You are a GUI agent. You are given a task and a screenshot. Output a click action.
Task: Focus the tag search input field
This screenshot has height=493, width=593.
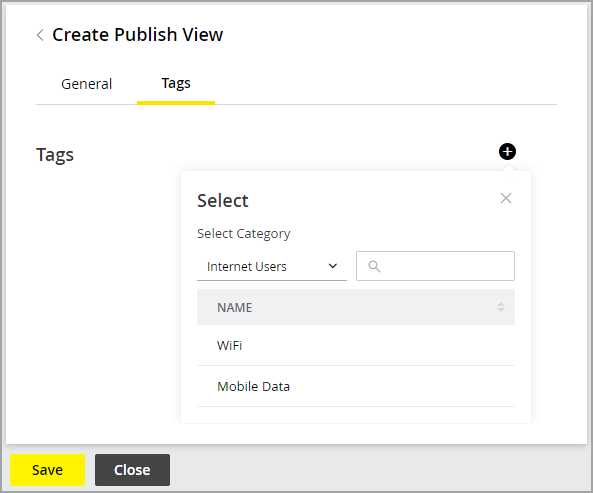435,266
